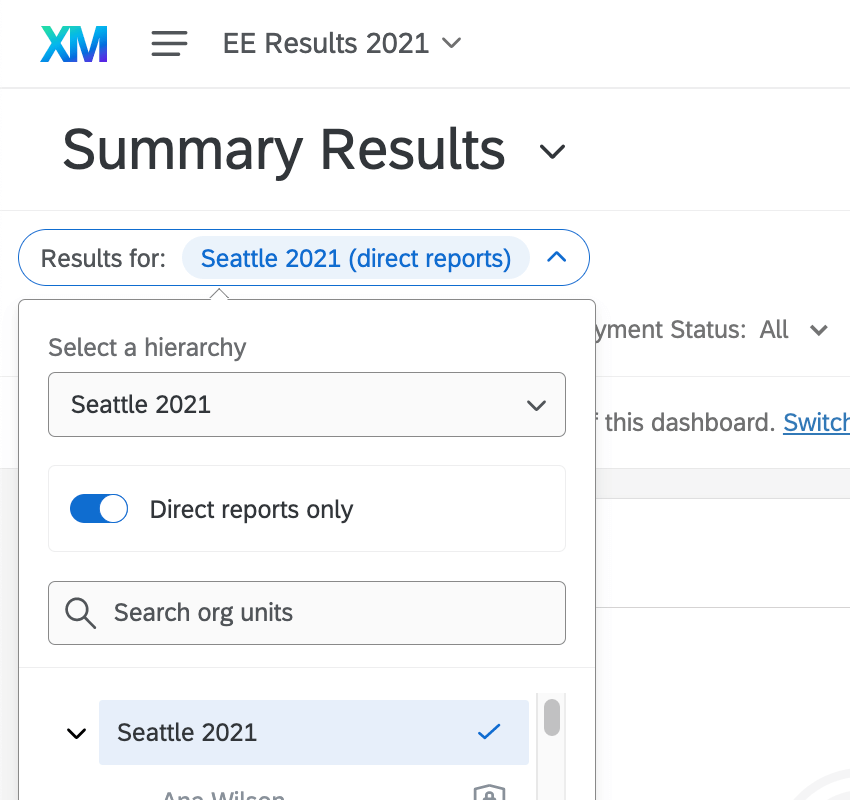Click the org unit list scrollbar thumb

click(551, 718)
